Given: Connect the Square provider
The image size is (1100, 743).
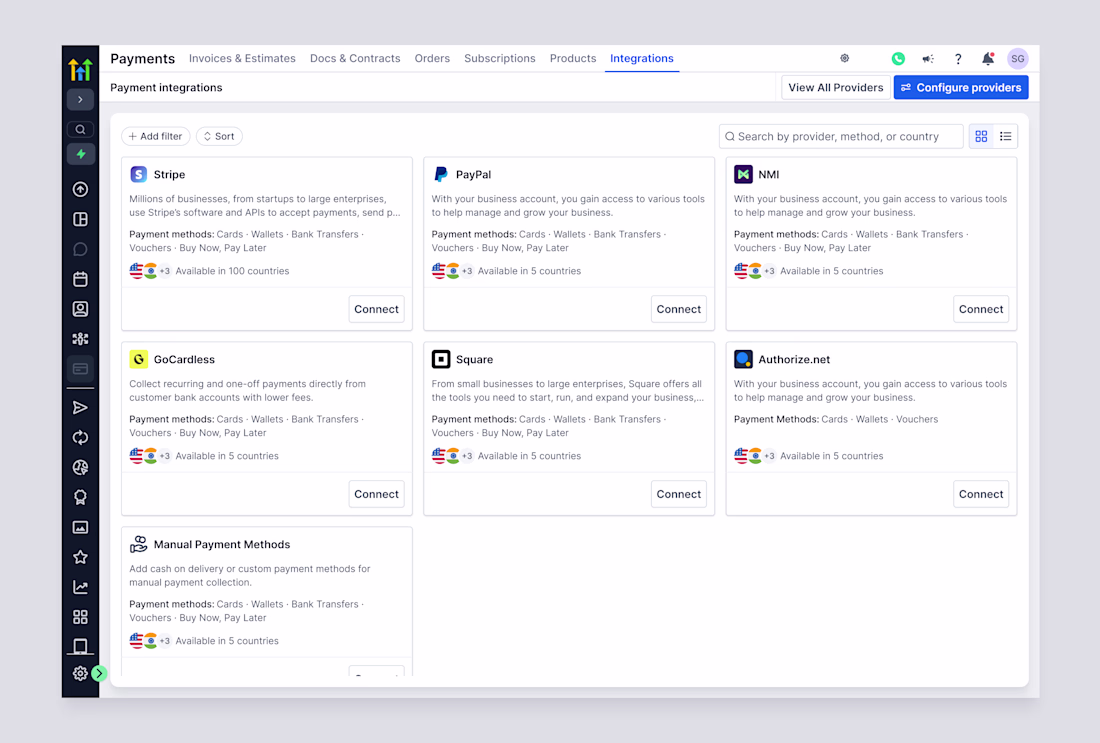Looking at the screenshot, I should (x=679, y=495).
